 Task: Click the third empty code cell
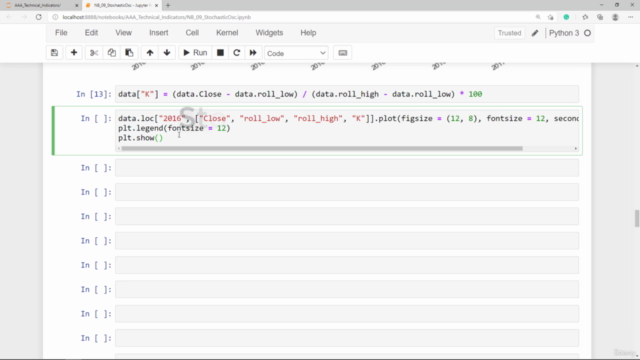(x=347, y=216)
